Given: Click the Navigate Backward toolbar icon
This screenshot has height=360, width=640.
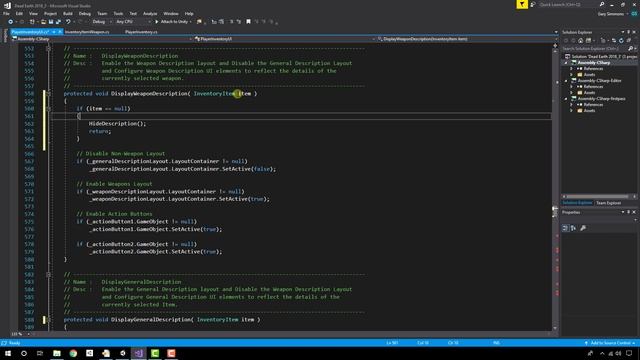Looking at the screenshot, I should 10,22.
